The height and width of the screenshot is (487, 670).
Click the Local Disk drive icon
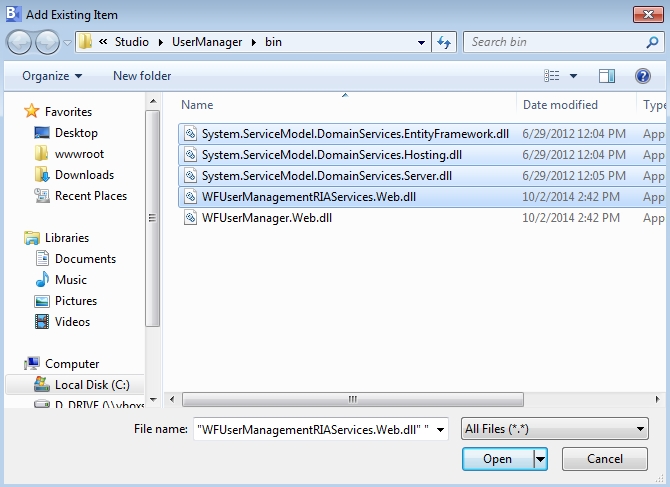(42, 384)
